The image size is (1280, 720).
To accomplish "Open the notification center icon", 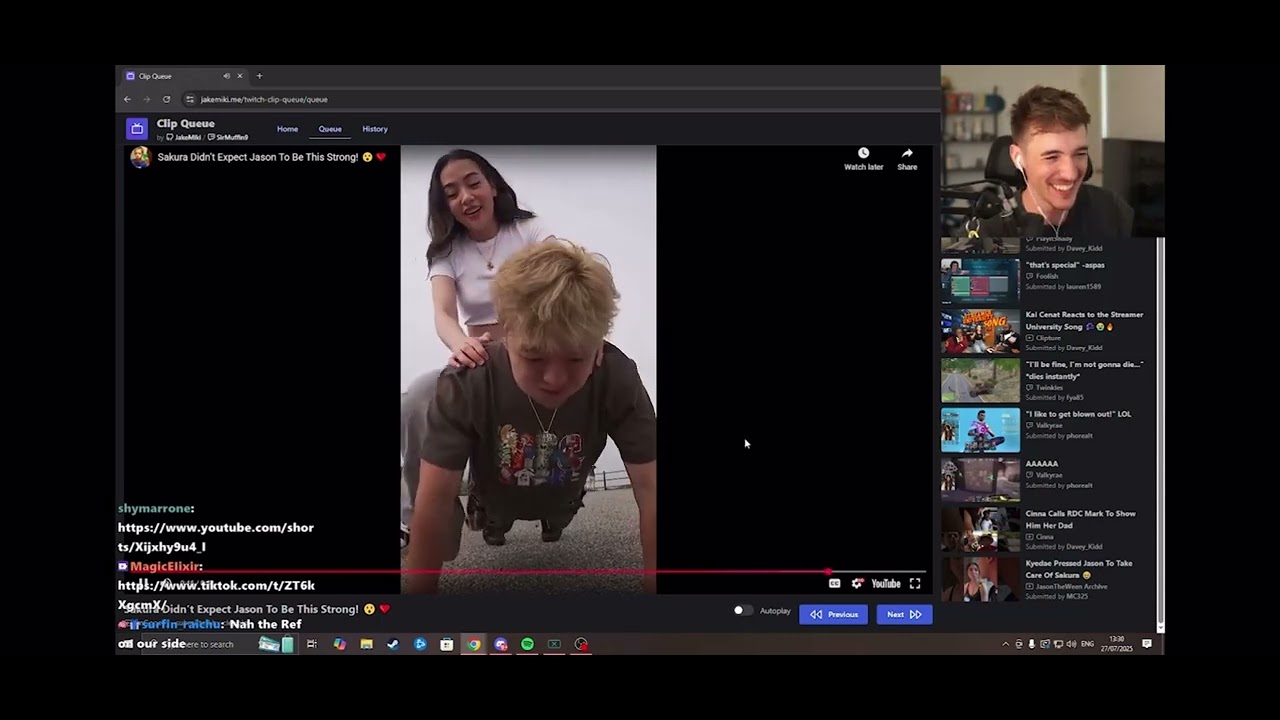I will [1147, 644].
